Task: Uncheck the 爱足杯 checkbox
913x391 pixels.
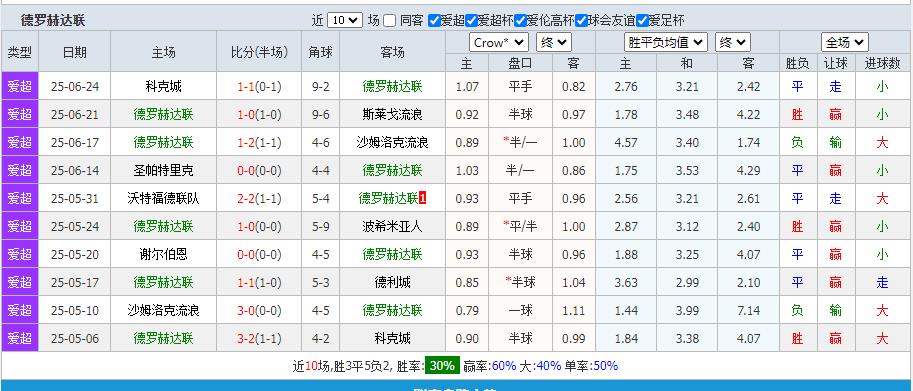Action: pyautogui.click(x=642, y=21)
